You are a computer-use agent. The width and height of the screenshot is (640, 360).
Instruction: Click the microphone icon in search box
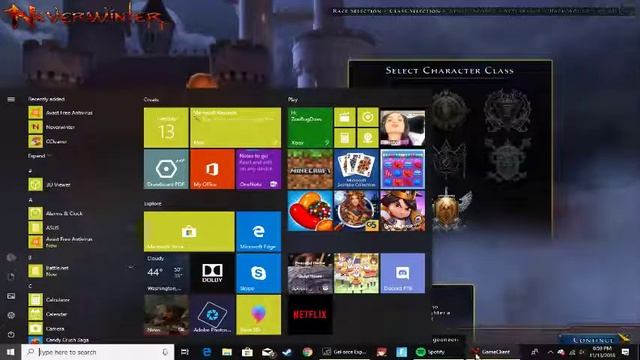pyautogui.click(x=165, y=352)
